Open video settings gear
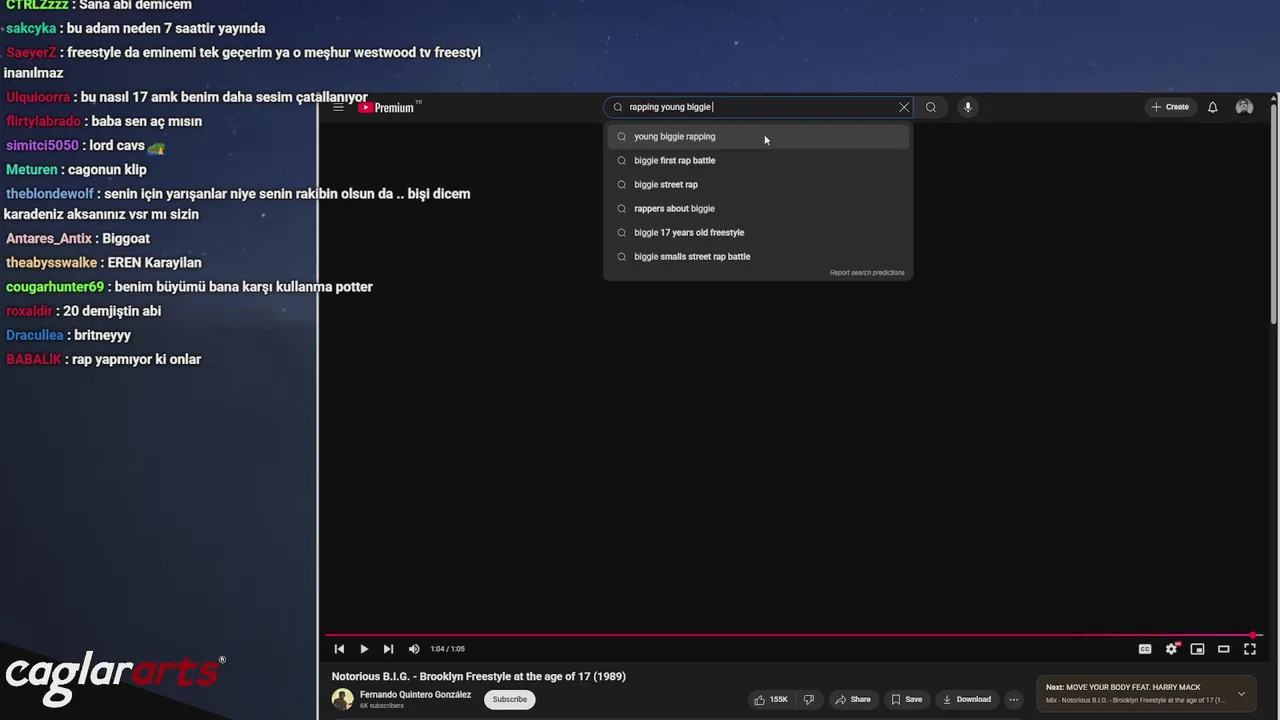This screenshot has height=720, width=1280. pyautogui.click(x=1171, y=649)
